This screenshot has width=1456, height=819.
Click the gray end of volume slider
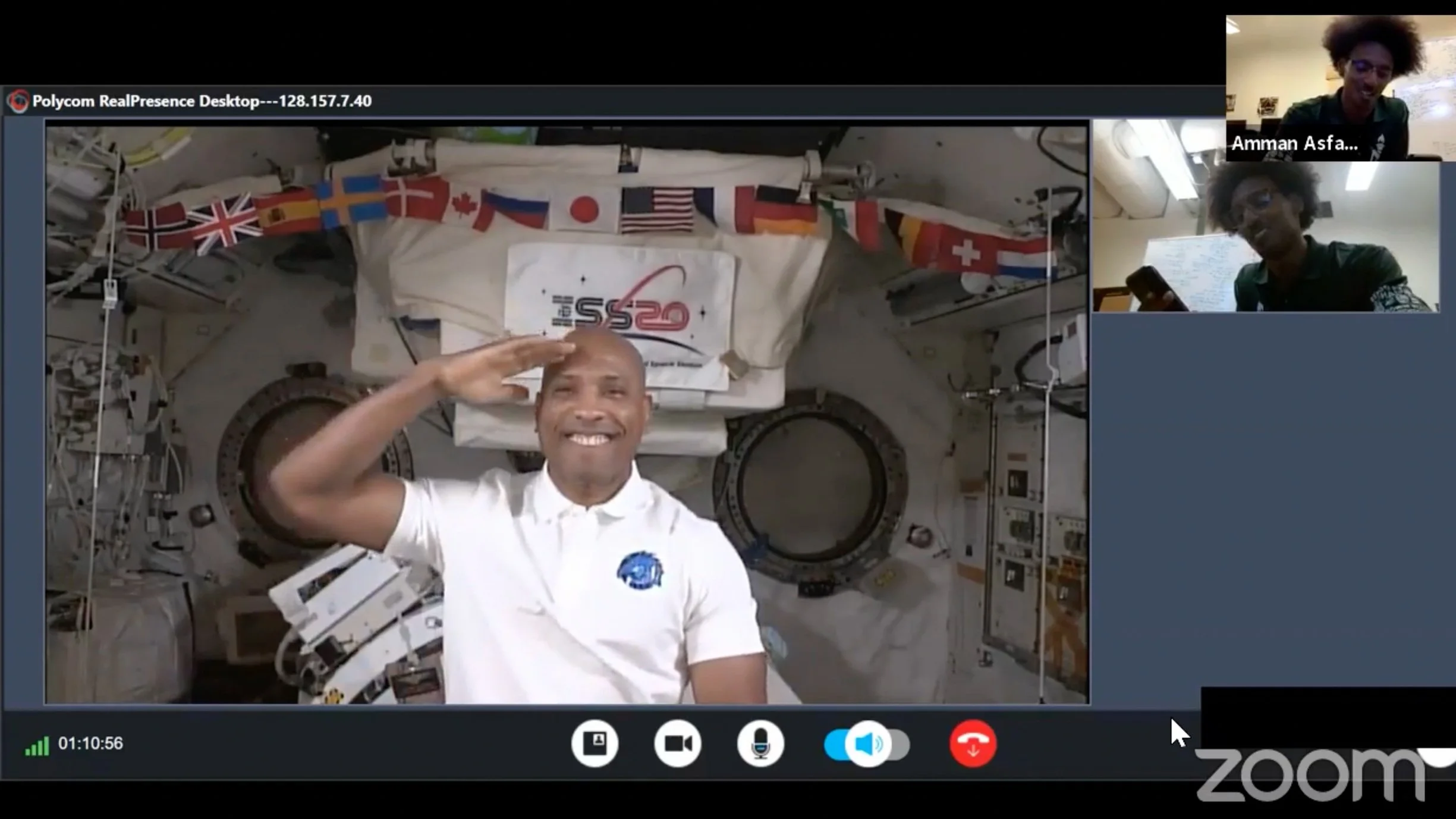pyautogui.click(x=901, y=745)
